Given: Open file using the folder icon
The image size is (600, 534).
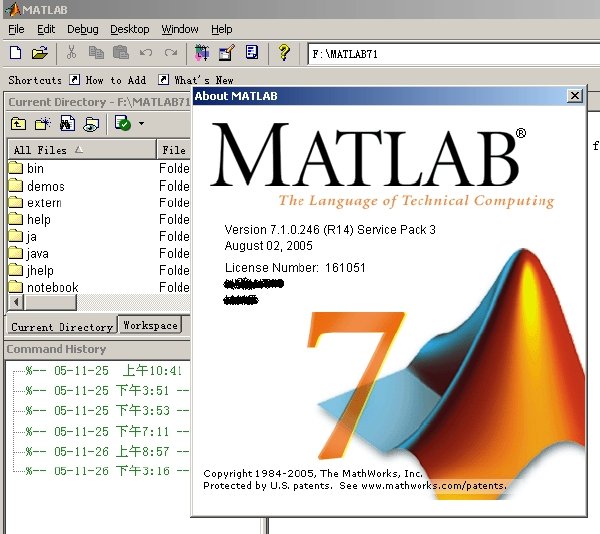Looking at the screenshot, I should 40,52.
